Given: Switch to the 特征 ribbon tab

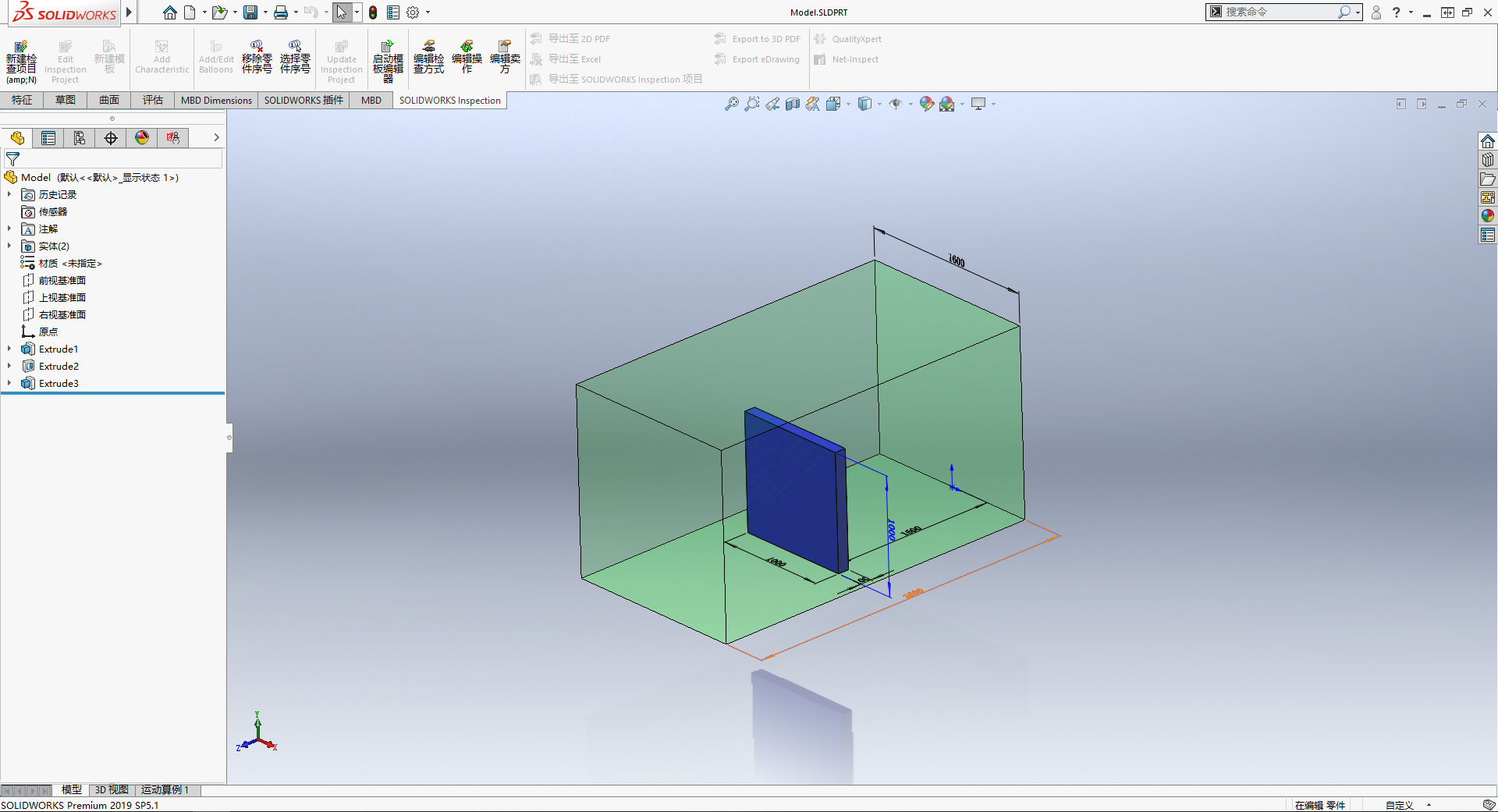Looking at the screenshot, I should click(x=22, y=100).
